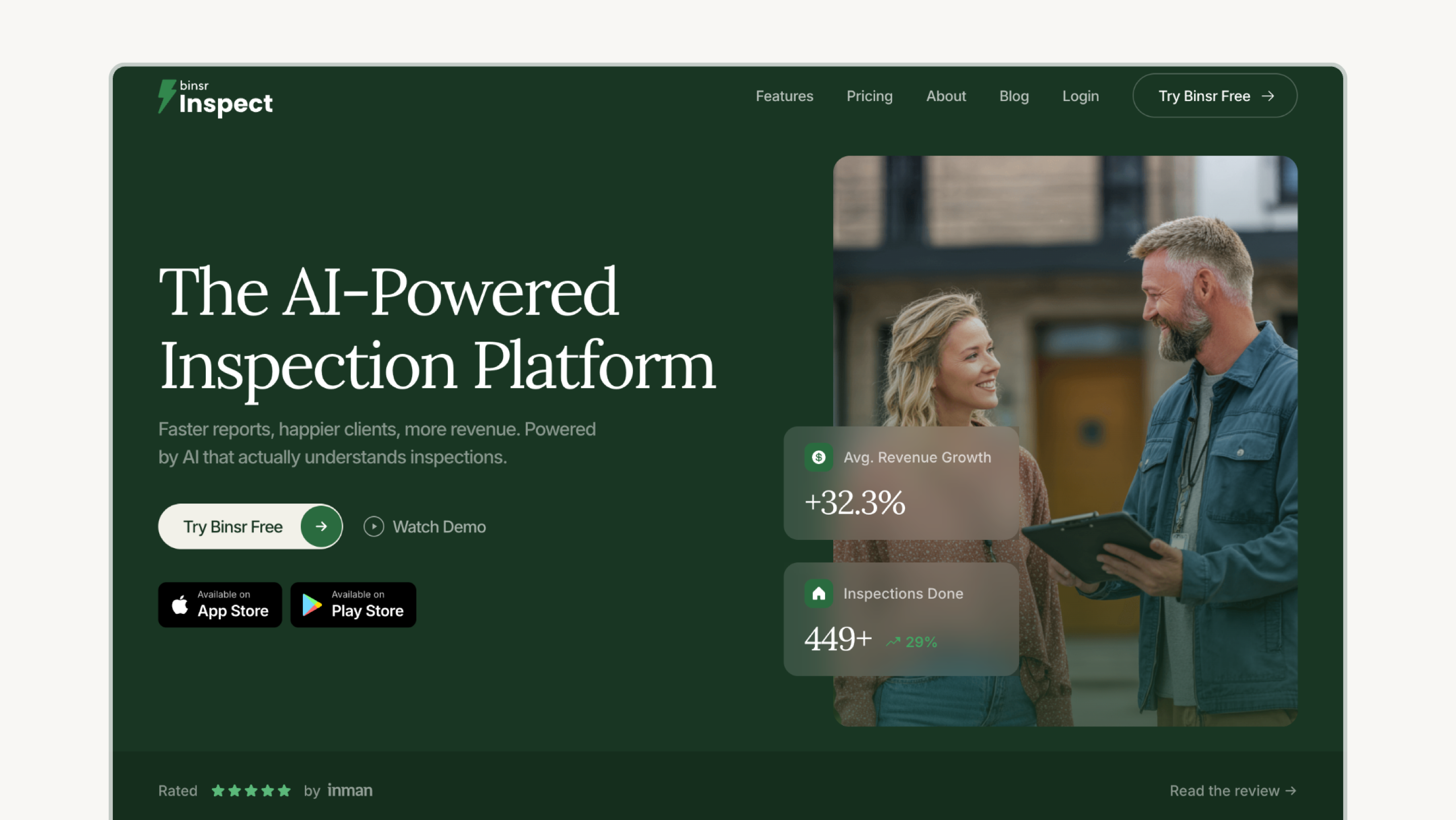Click the arrow in the header Try Binsr Free button
Screen dimensions: 1456x820
point(1268,96)
